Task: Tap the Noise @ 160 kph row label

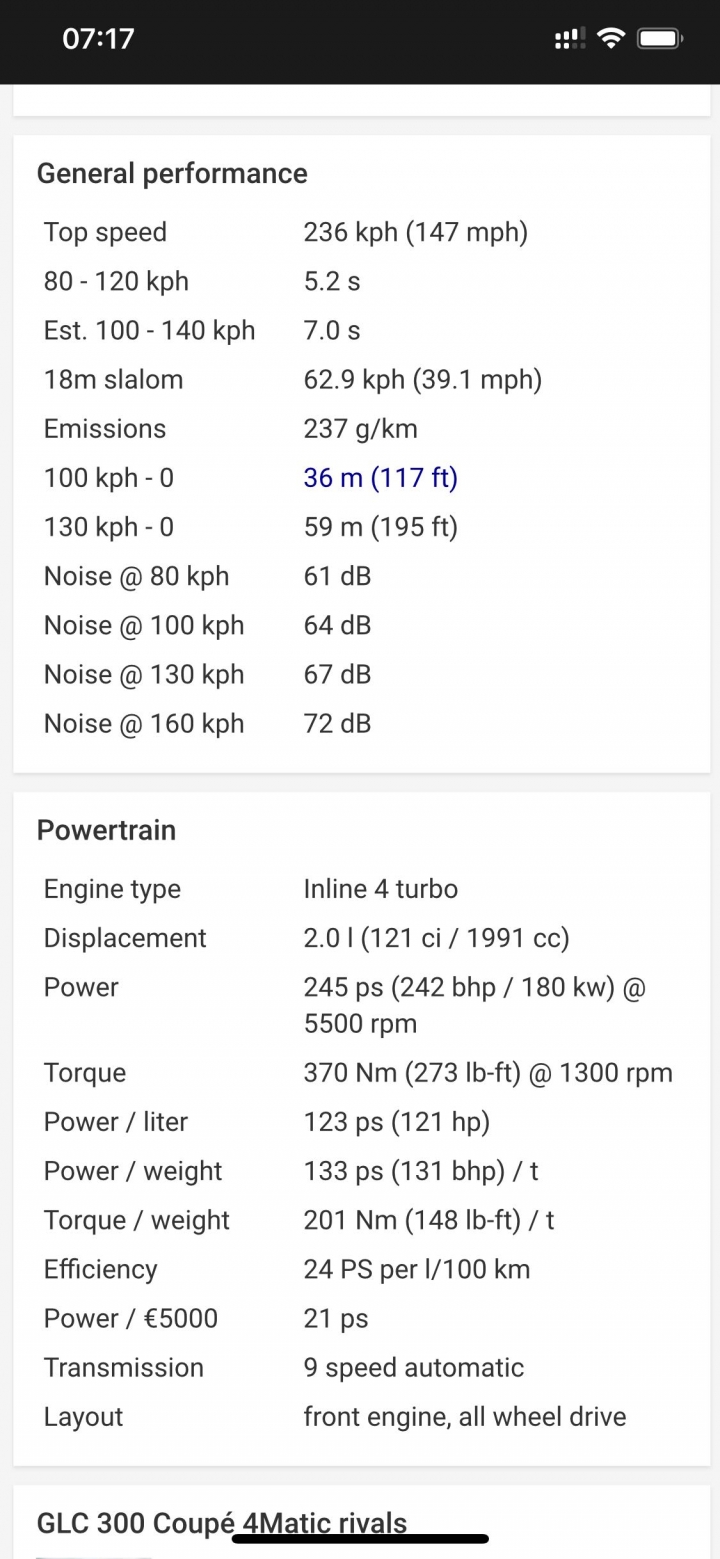Action: 144,724
